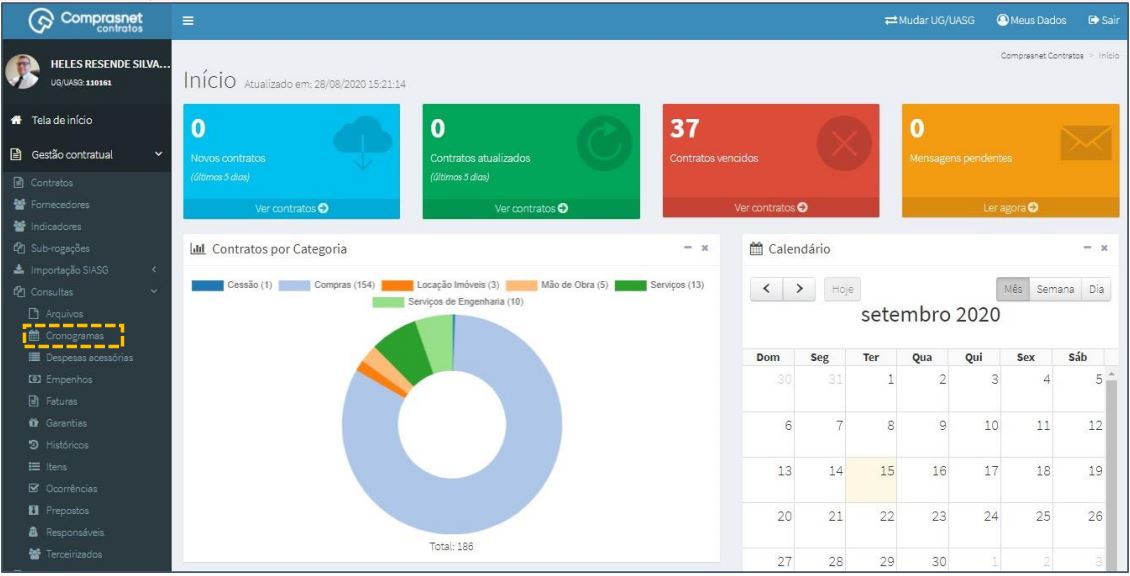The height and width of the screenshot is (576, 1130).
Task: Toggle Locação Imóveis legend entry
Action: 440,285
